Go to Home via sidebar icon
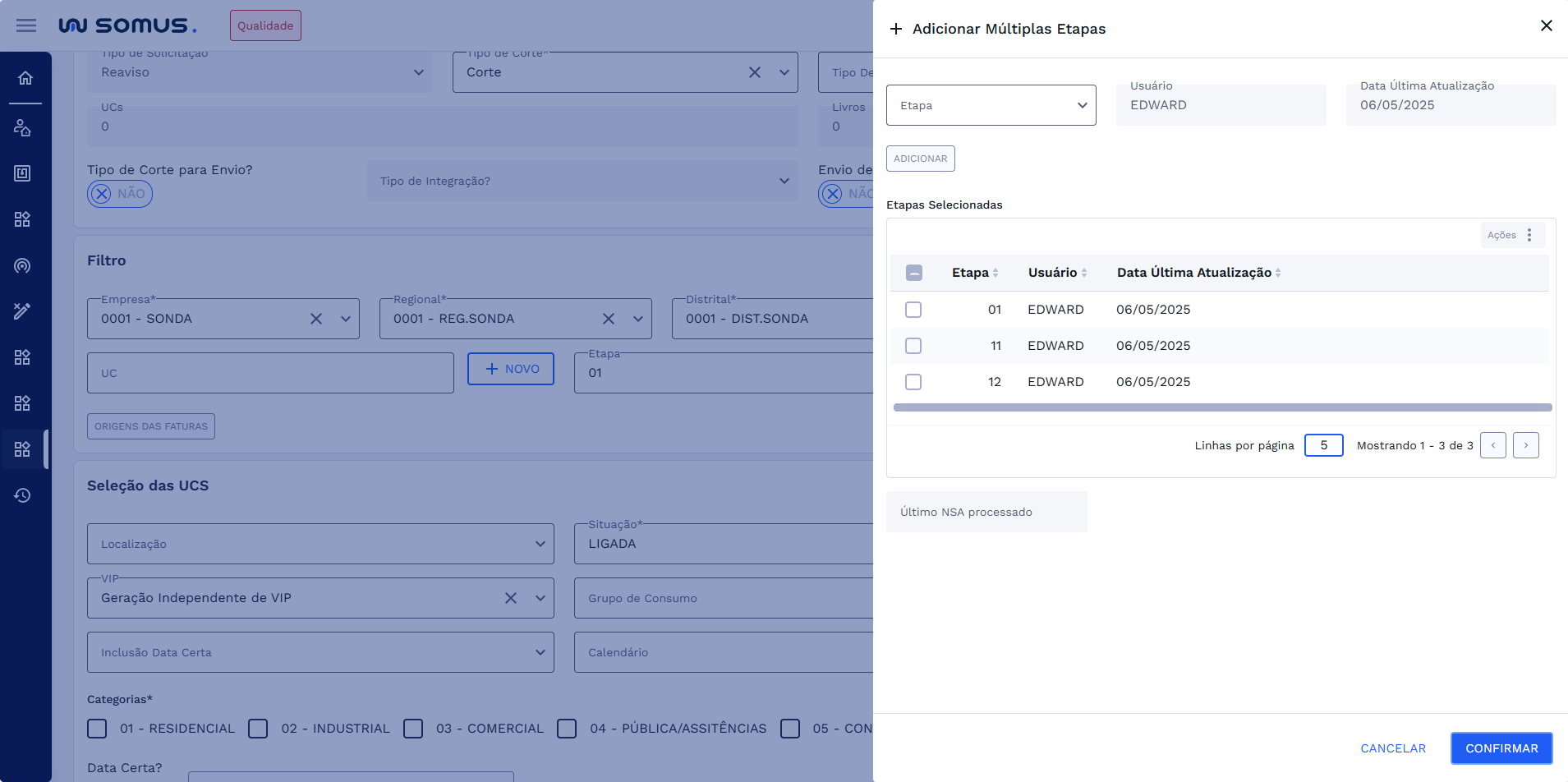Viewport: 1568px width, 782px height. click(25, 78)
